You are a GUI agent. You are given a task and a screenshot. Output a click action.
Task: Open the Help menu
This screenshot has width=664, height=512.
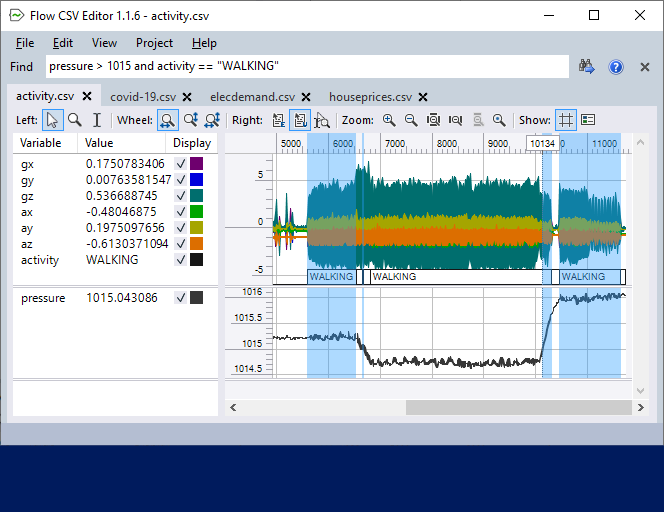(204, 43)
